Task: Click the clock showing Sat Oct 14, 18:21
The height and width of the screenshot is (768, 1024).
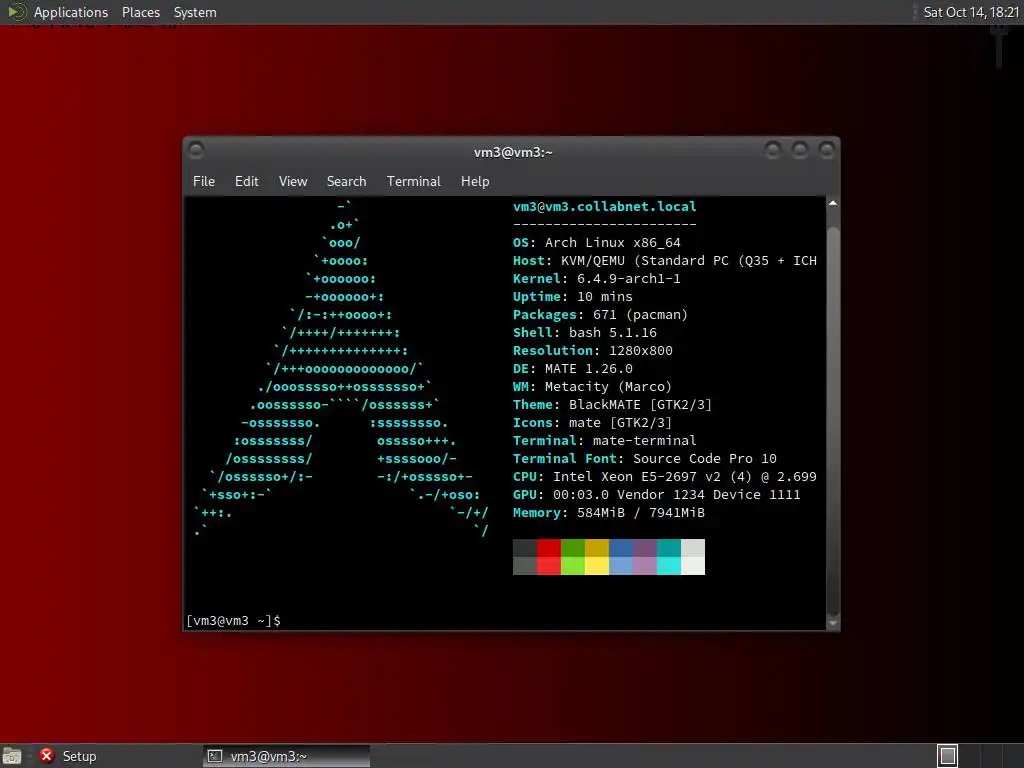Action: click(x=970, y=12)
